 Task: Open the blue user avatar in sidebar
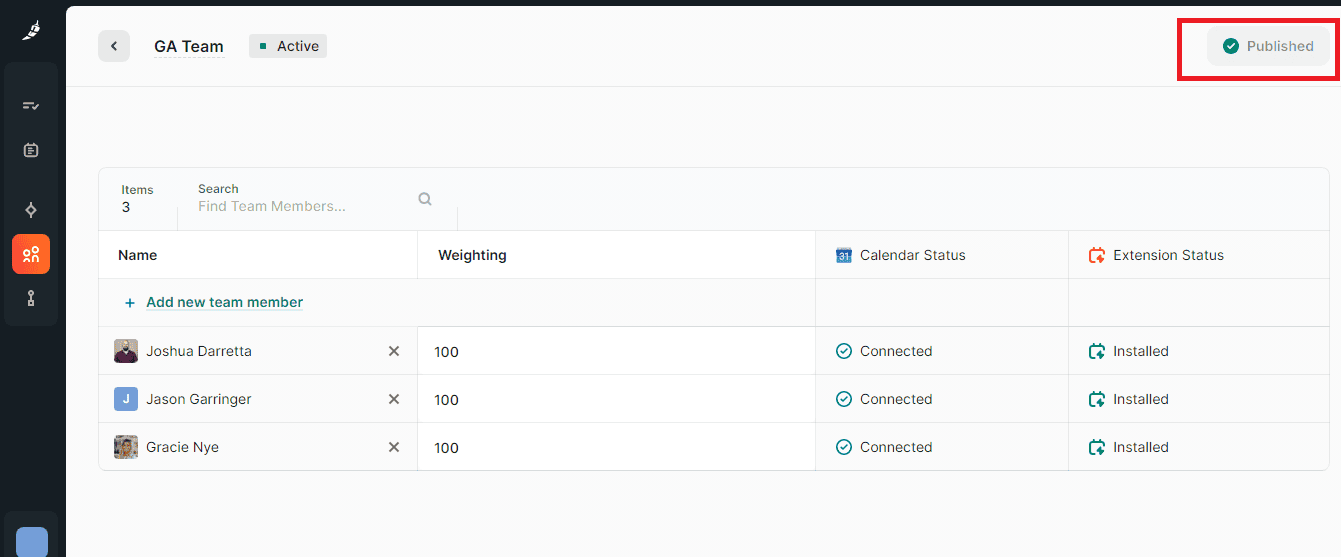click(x=32, y=542)
